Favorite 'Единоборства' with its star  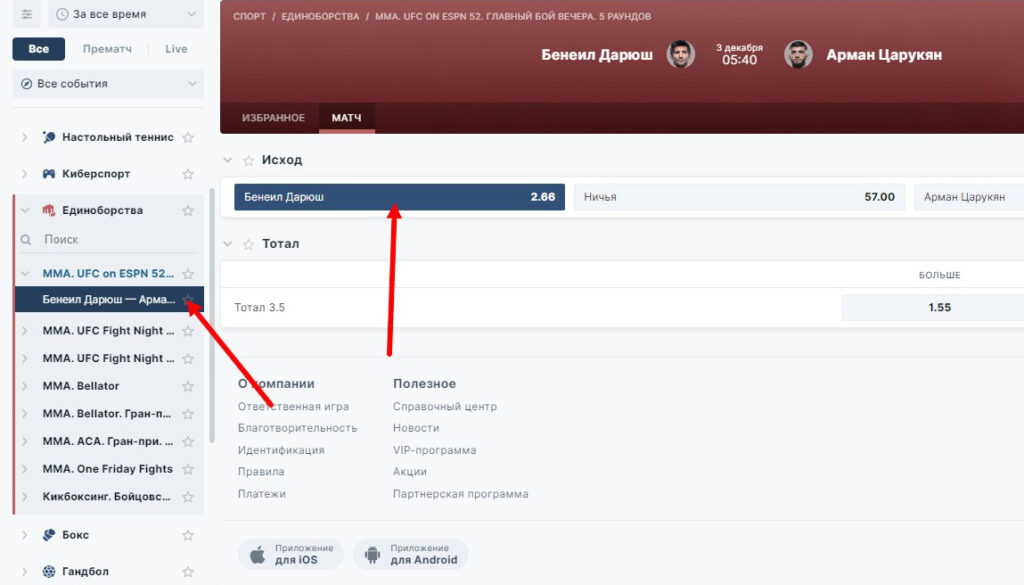pos(188,210)
